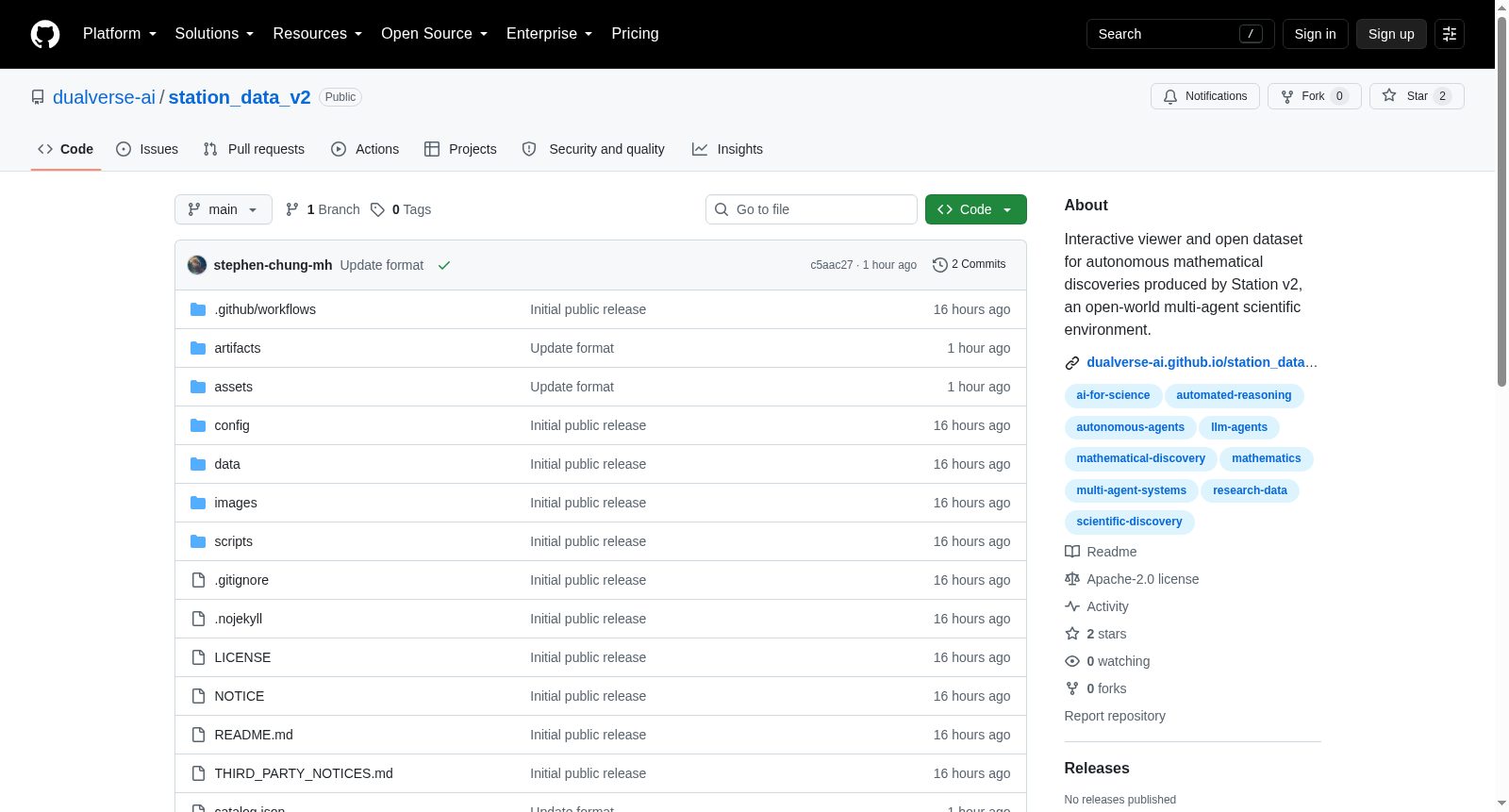The height and width of the screenshot is (812, 1509).
Task: Click the data folder icon
Action: (x=198, y=464)
